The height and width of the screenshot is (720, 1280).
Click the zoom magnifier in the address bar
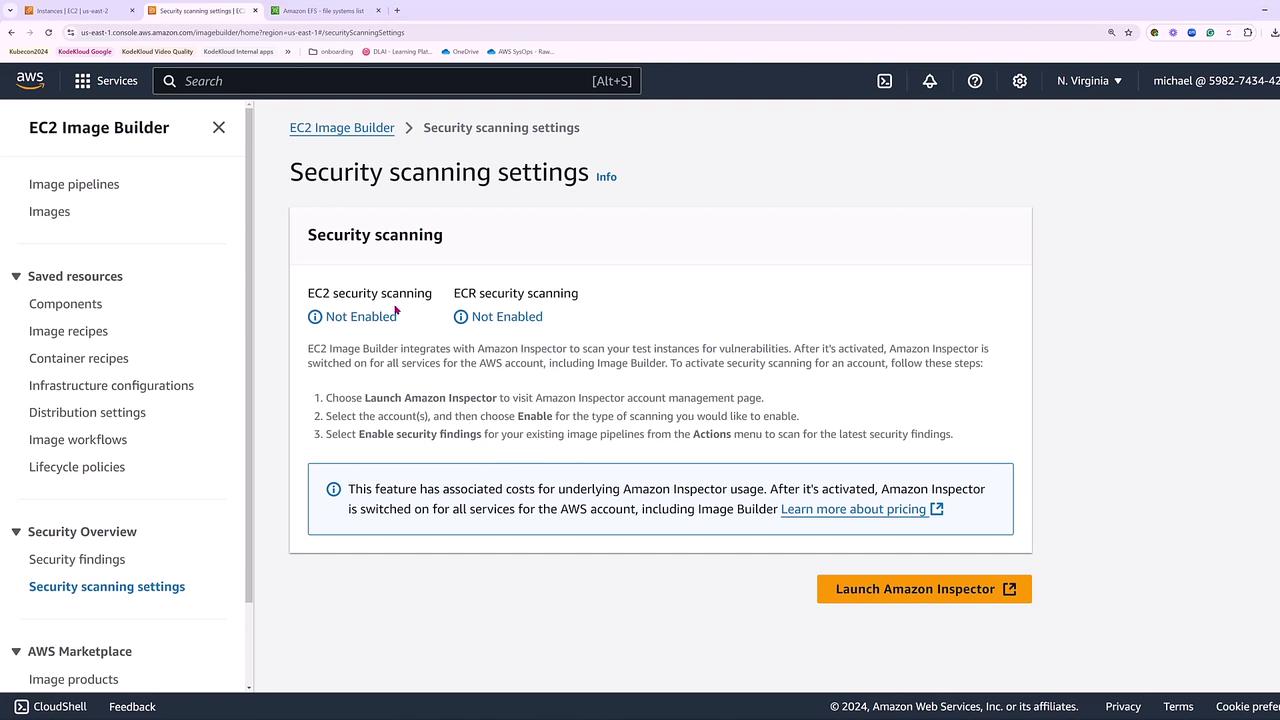click(x=1111, y=32)
